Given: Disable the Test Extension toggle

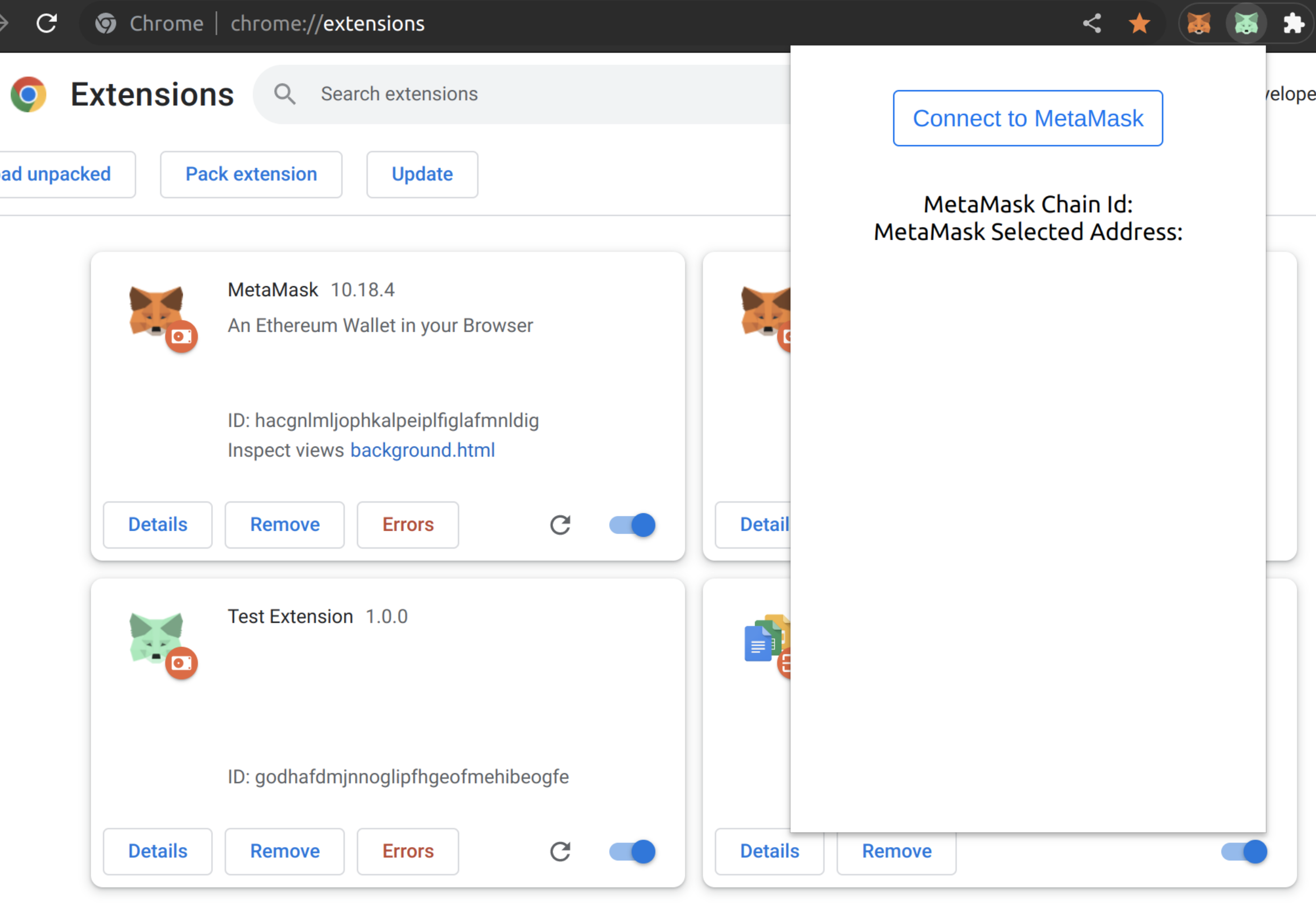Looking at the screenshot, I should point(632,851).
